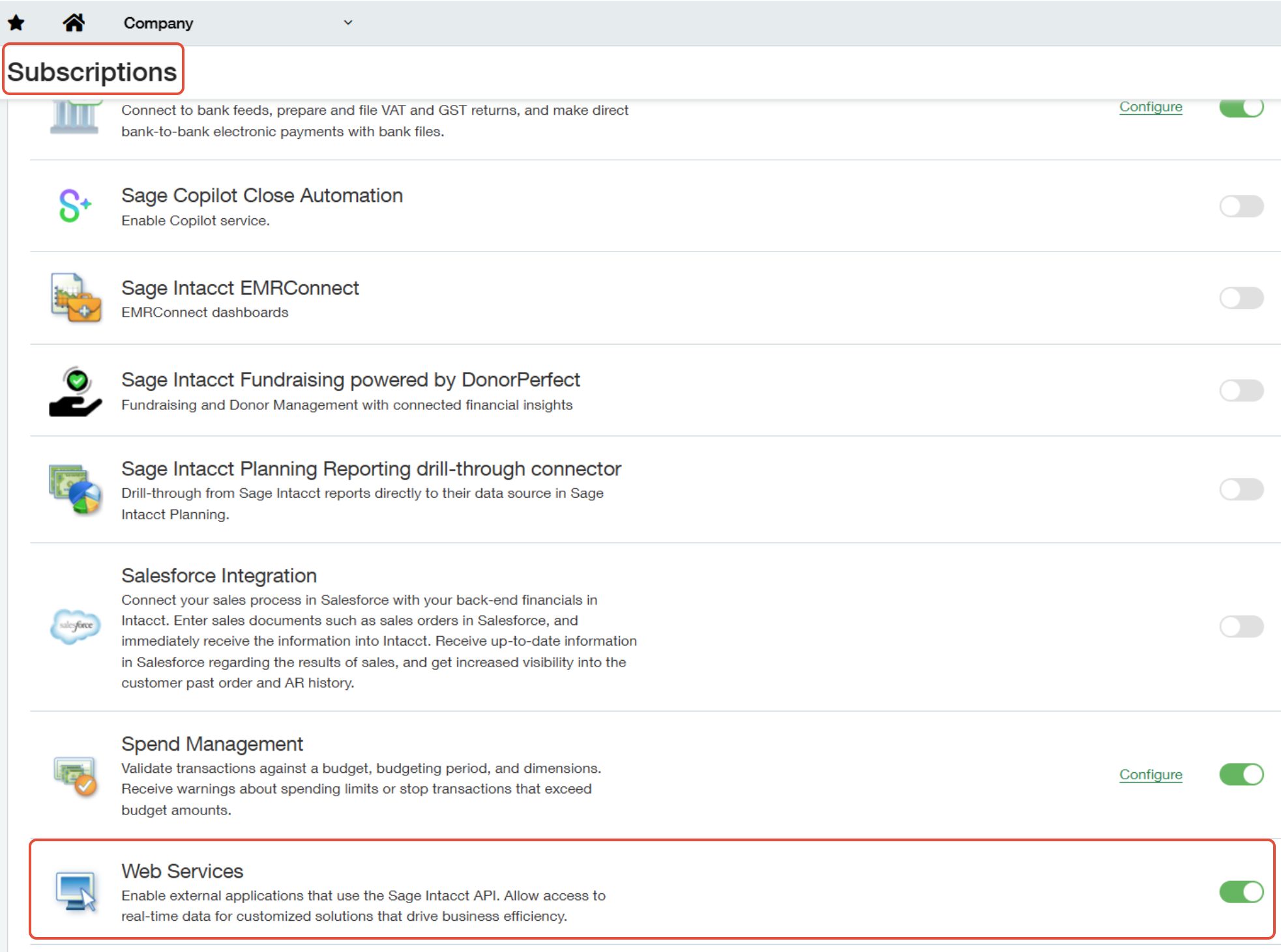Open Configure link for Spend Management

tap(1150, 775)
